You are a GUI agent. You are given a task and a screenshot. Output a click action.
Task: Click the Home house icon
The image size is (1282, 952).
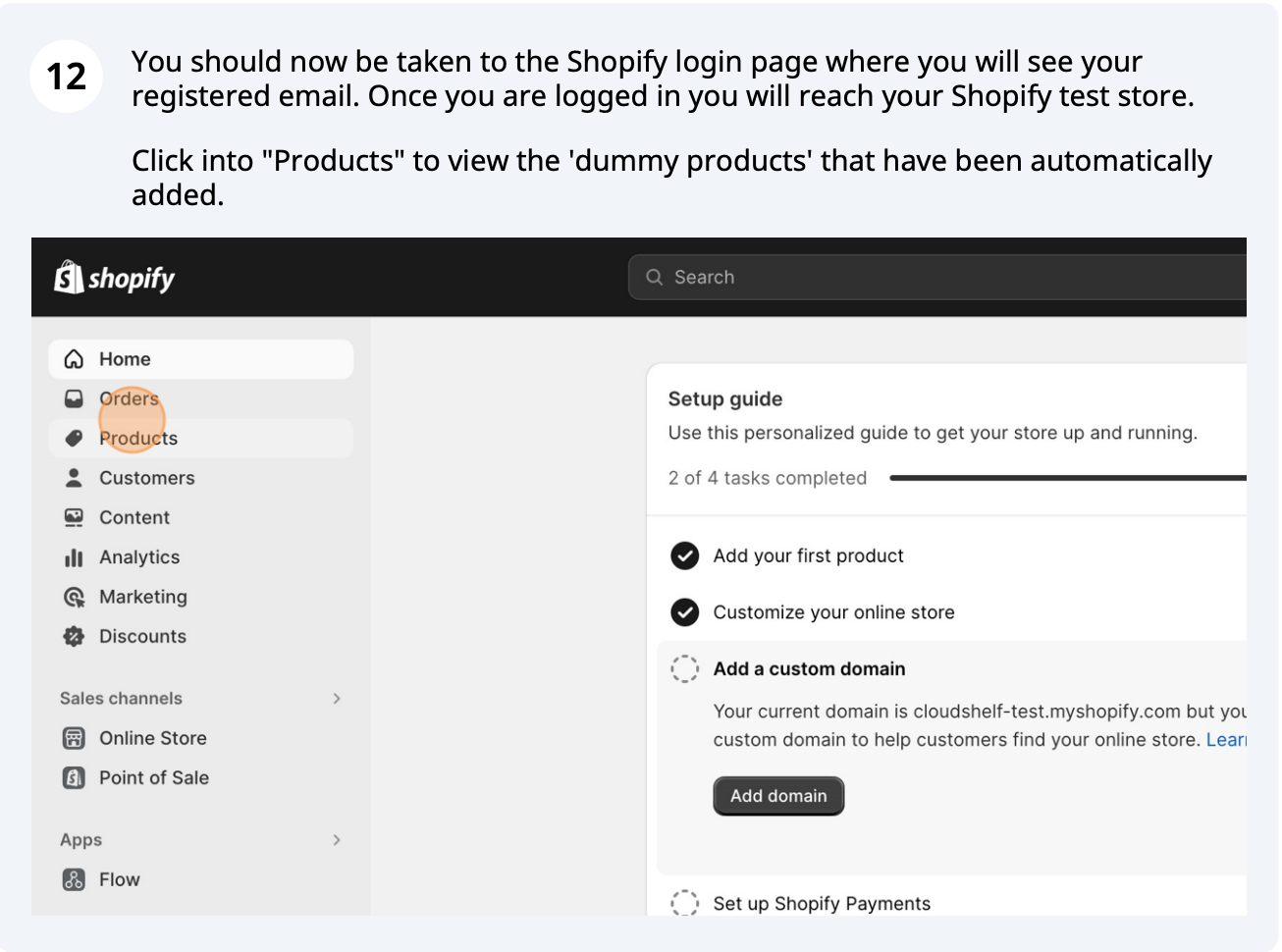click(x=74, y=359)
